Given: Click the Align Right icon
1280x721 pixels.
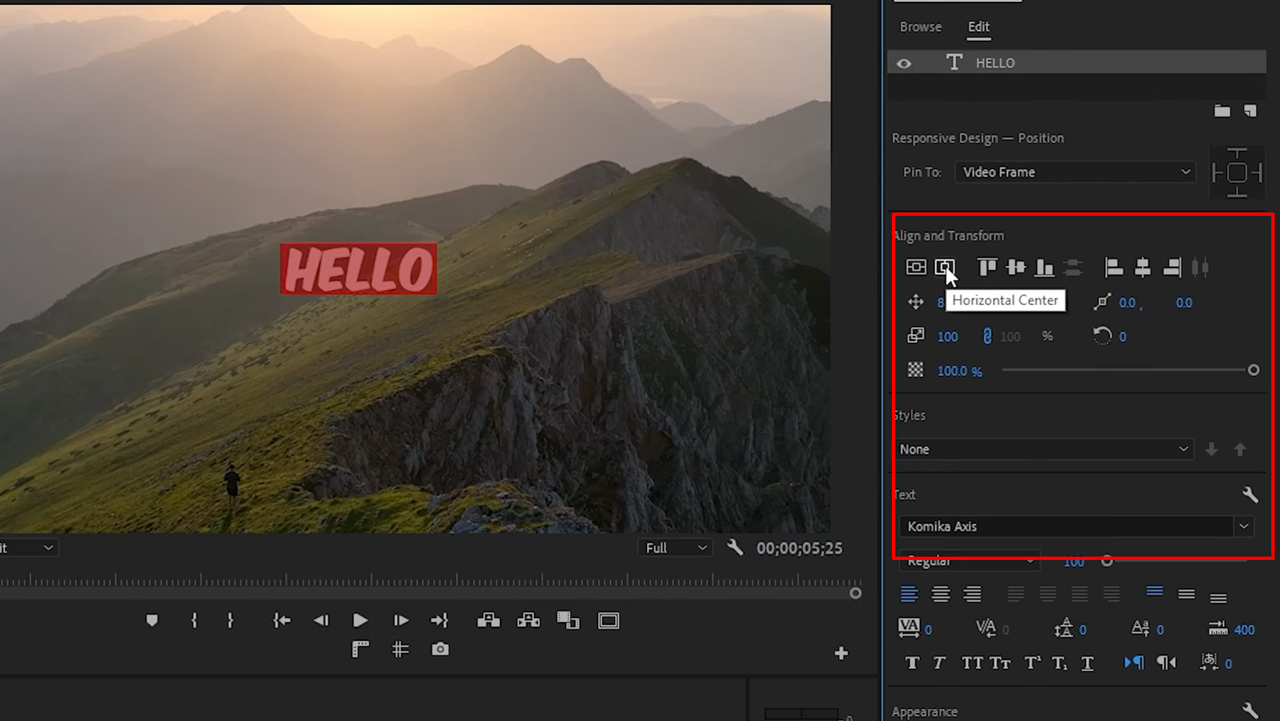Looking at the screenshot, I should pos(1170,267).
